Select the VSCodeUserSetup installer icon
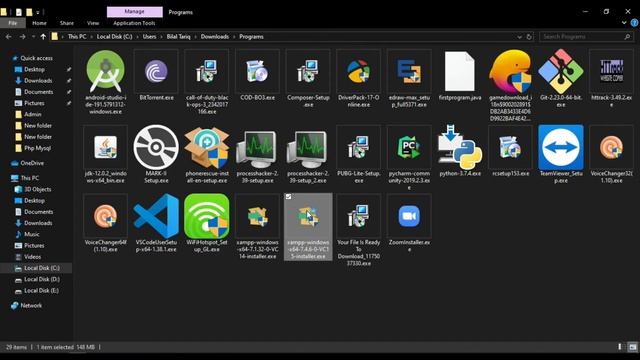 coord(156,216)
